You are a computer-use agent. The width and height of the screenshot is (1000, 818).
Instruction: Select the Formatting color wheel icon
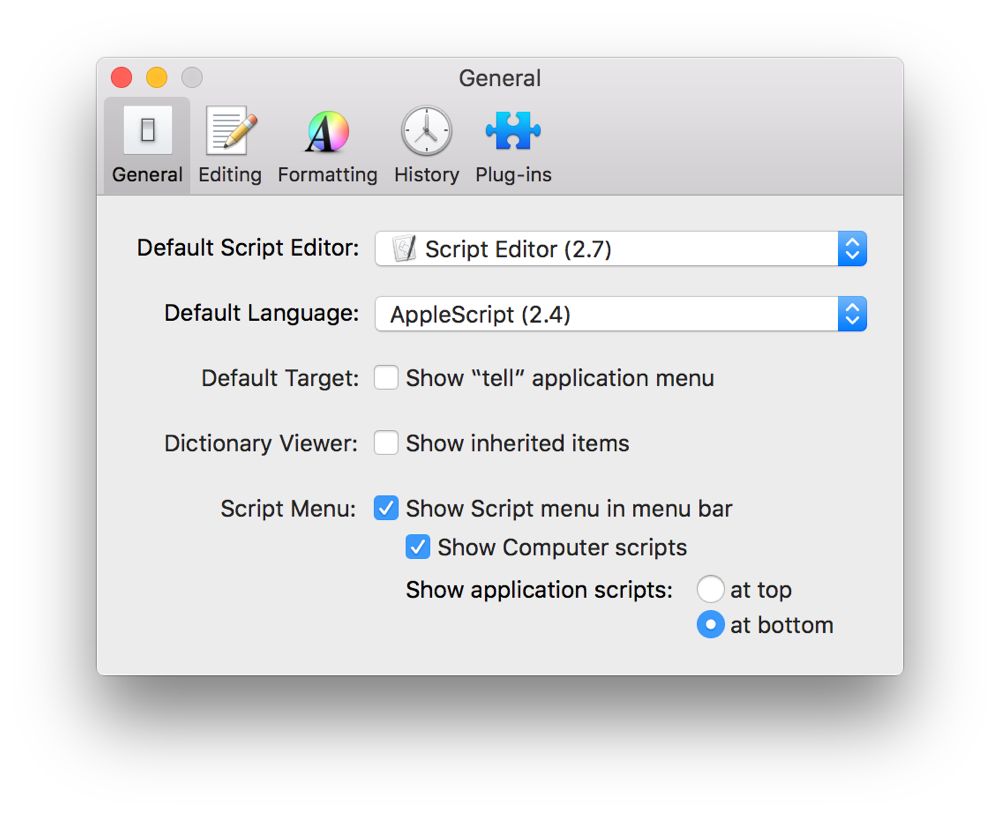327,131
